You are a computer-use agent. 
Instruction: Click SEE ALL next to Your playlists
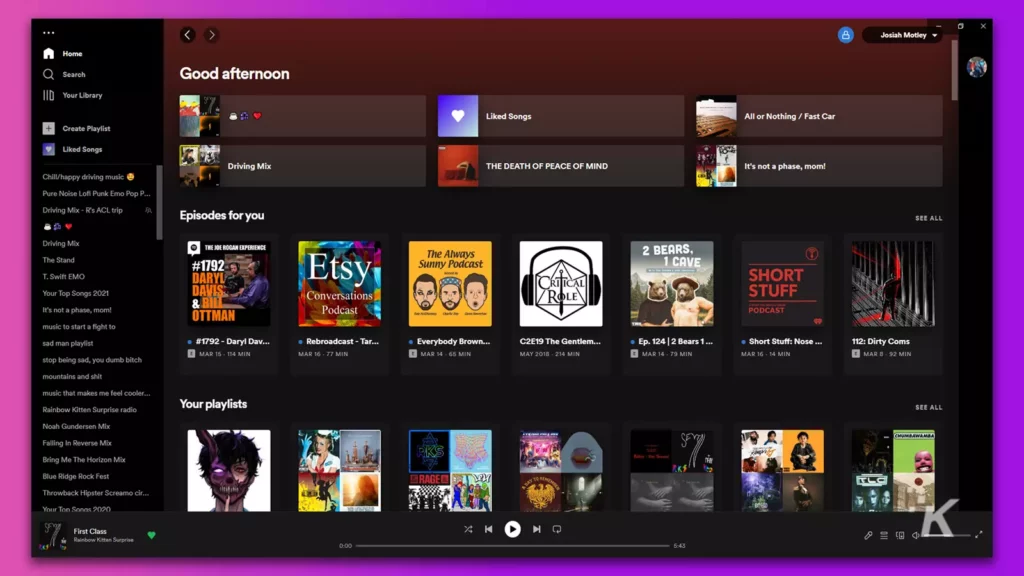pyautogui.click(x=926, y=407)
